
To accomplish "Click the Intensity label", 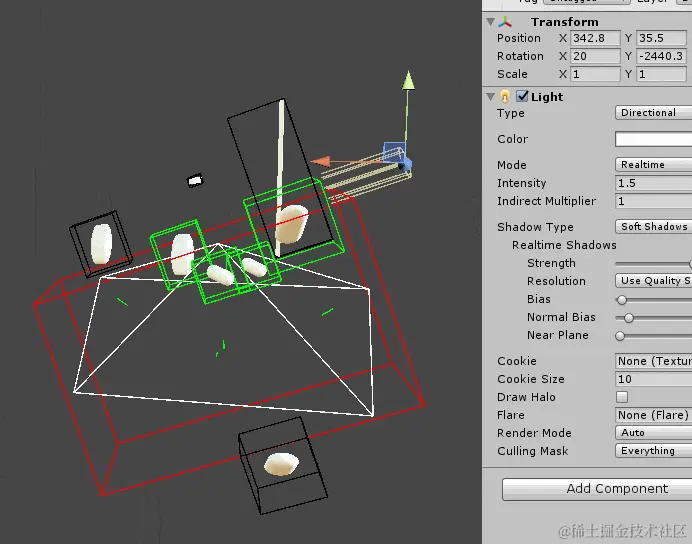I will tap(521, 183).
